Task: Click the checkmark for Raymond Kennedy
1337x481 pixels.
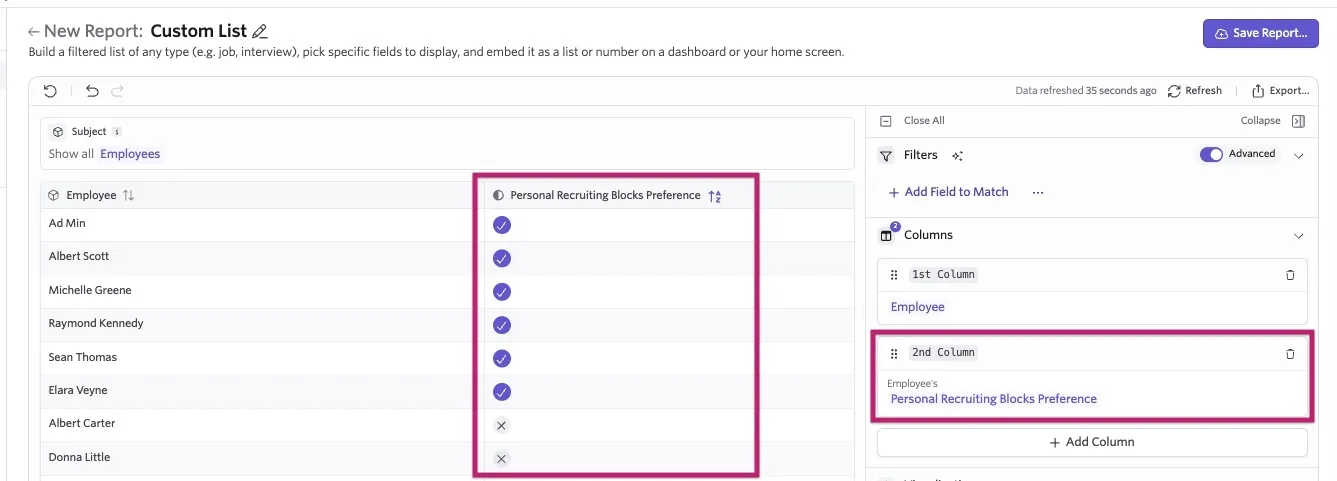Action: (502, 325)
